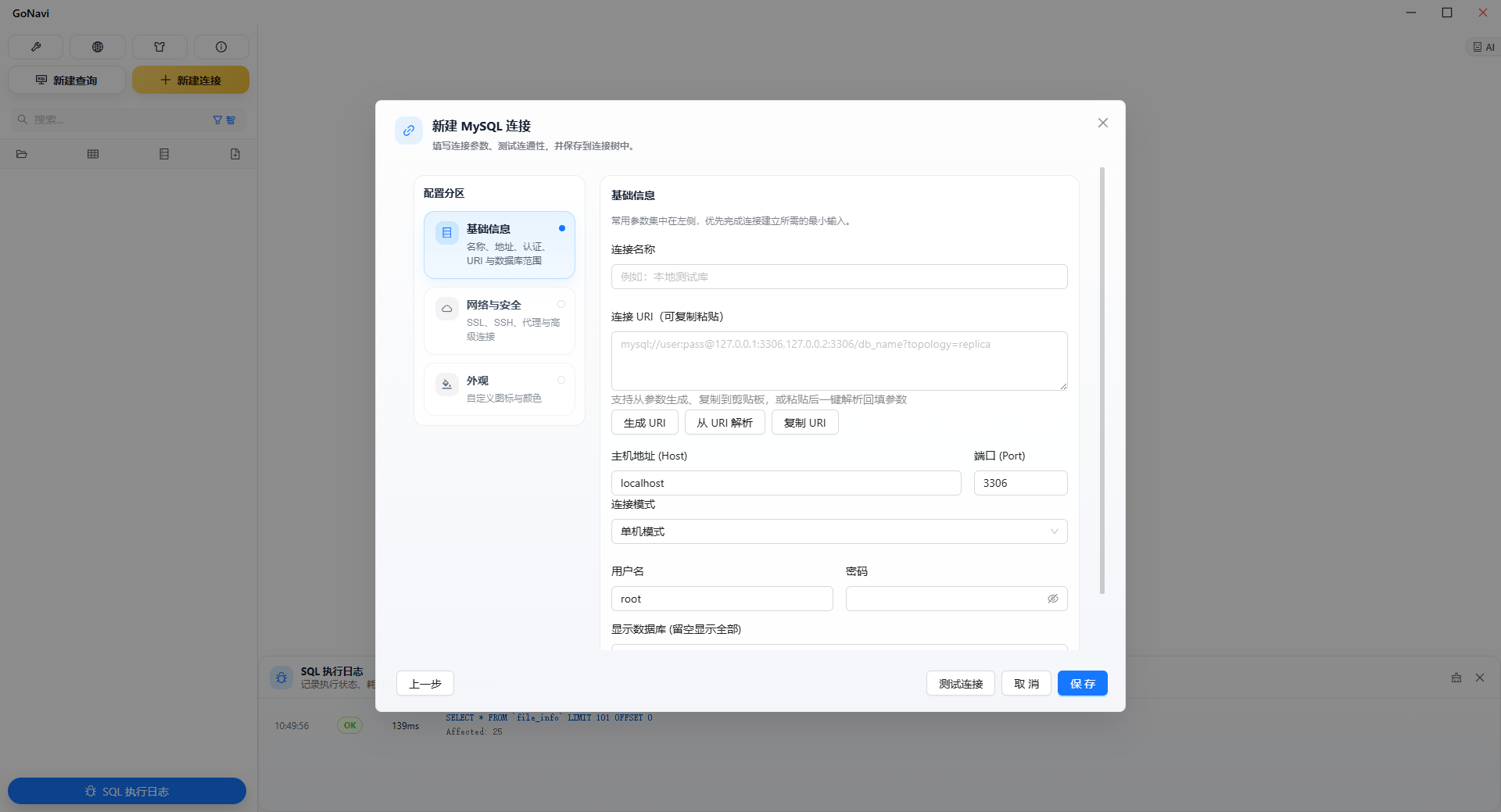Click the filter funnel icon in search box

click(218, 120)
